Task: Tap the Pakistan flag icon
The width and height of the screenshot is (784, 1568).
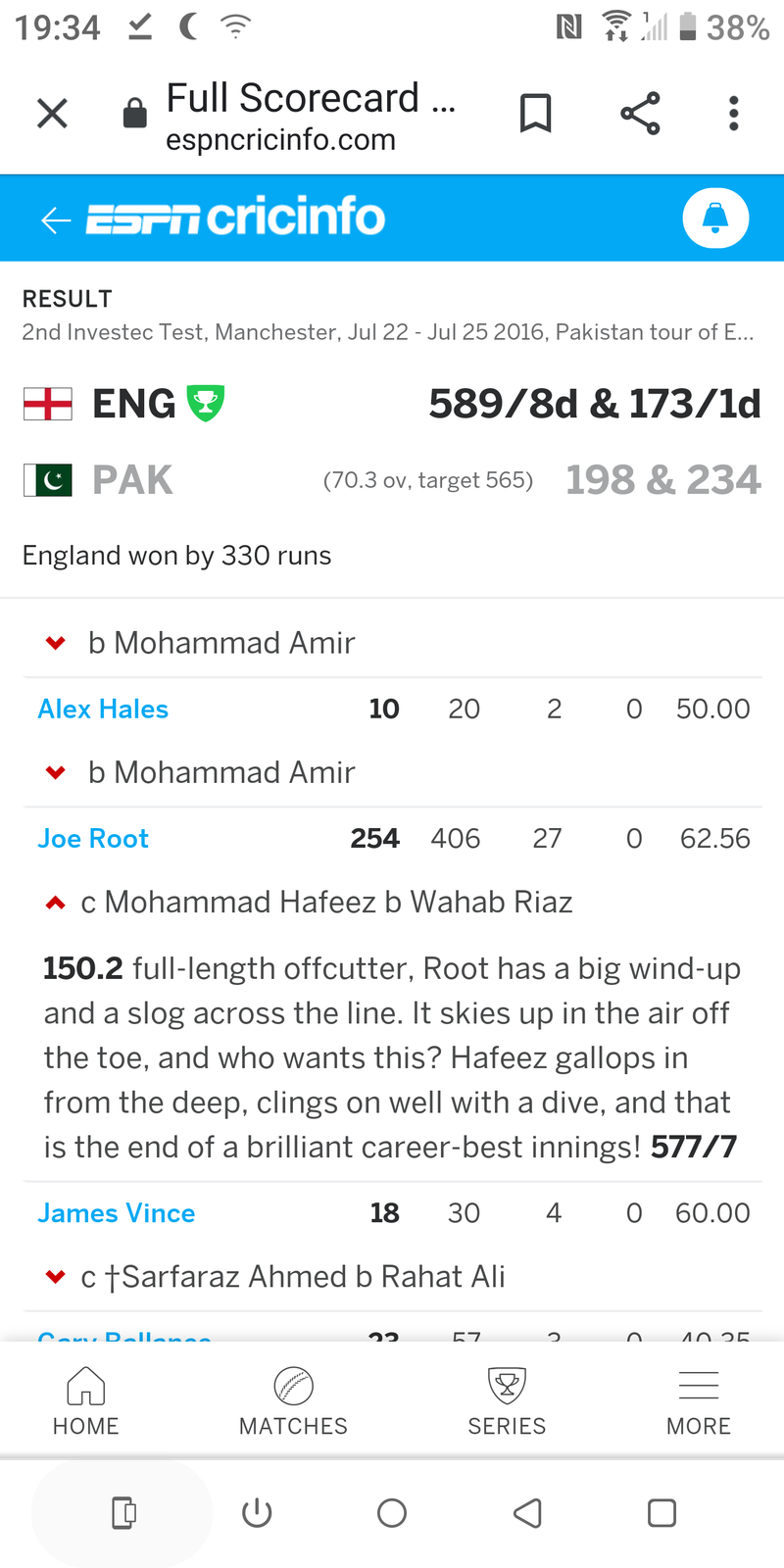Action: click(x=48, y=480)
